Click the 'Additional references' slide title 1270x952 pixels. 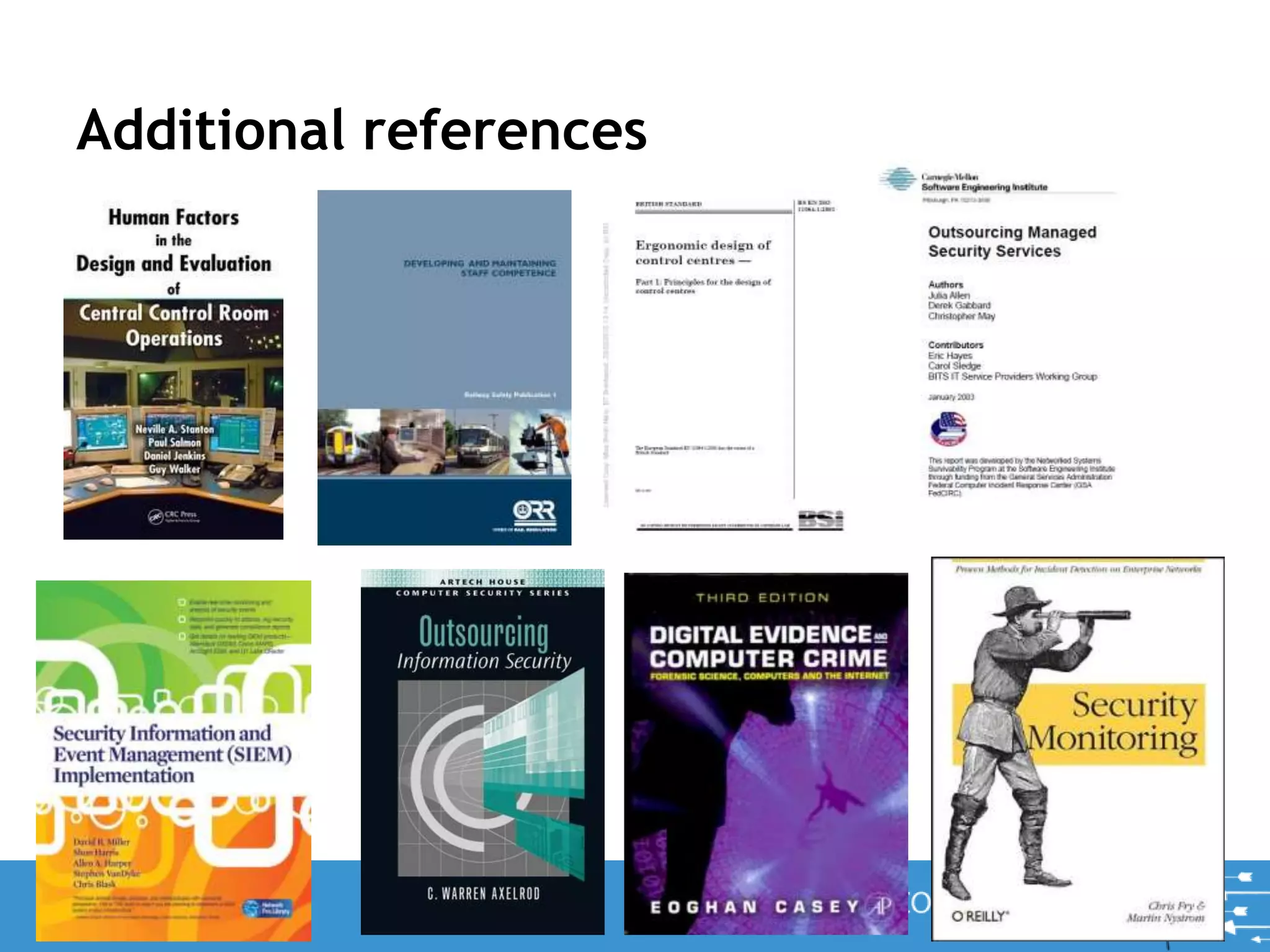[362, 130]
